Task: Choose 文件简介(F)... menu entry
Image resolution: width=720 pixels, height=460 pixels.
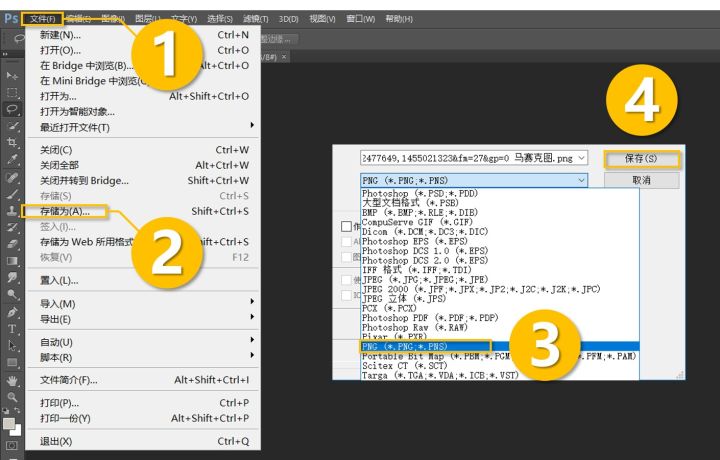Action: (143, 380)
